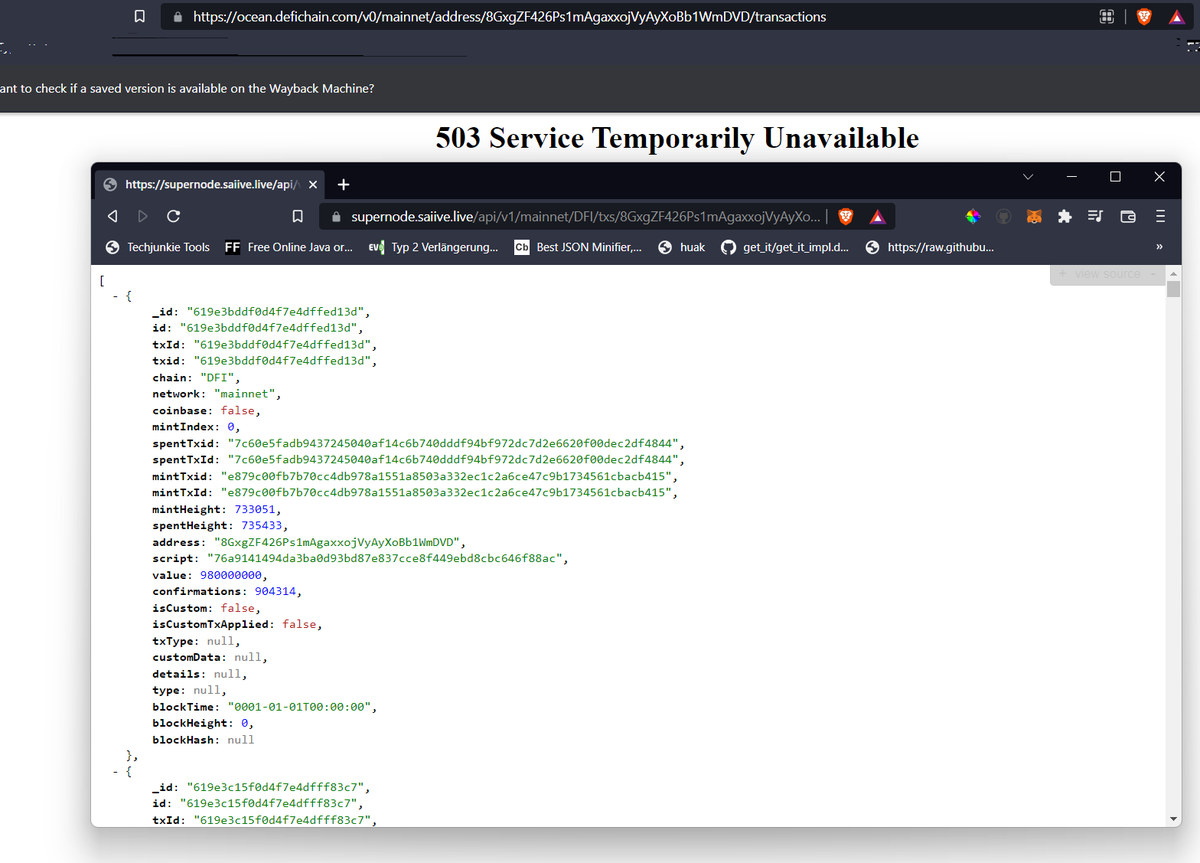Reload the supernode.saiive.live page
Screen dimensions: 1200x863
click(173, 216)
